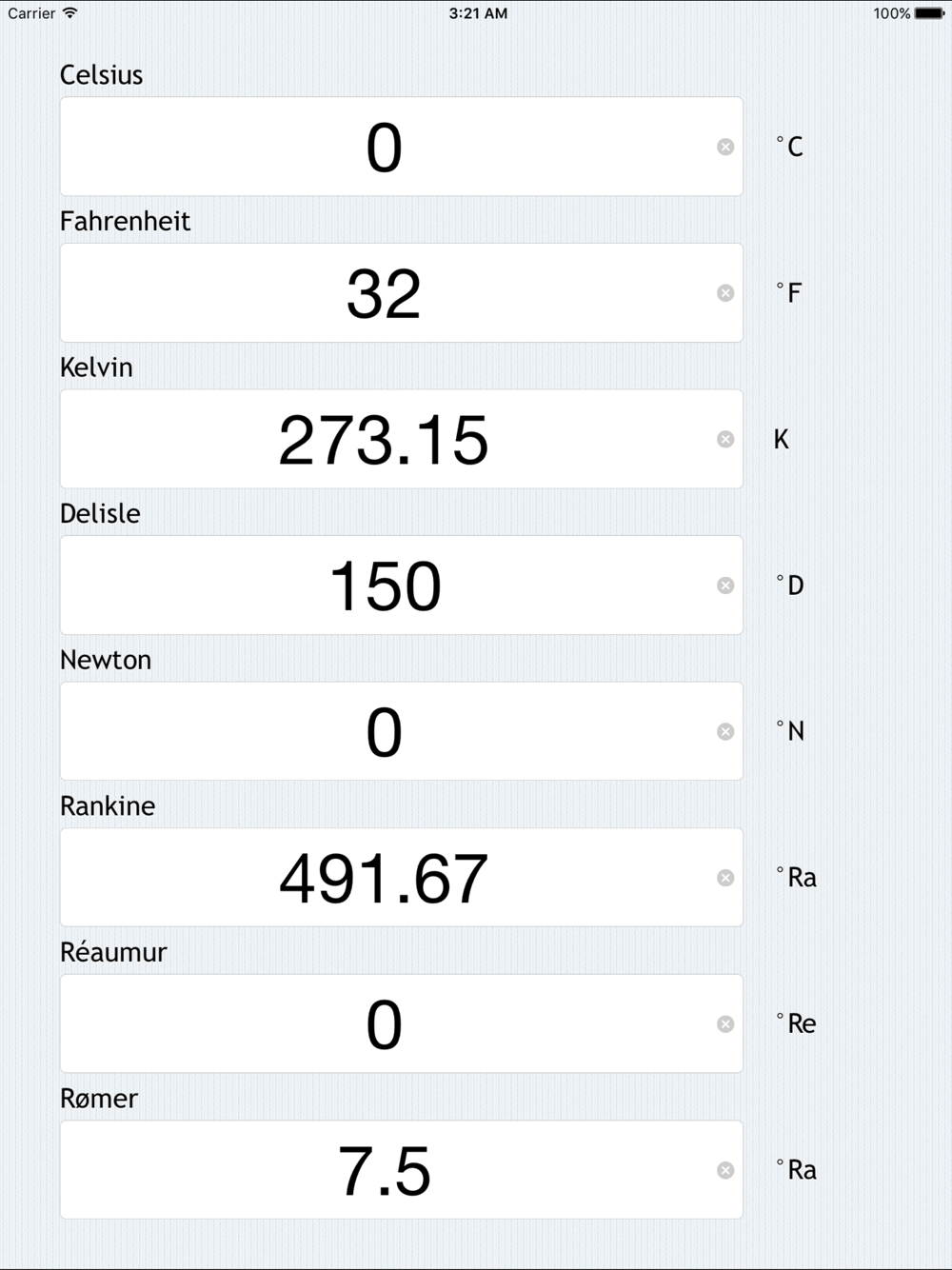Tap the Wi-Fi icon next to Carrier
Screen dimensions: 952x1270
(x=70, y=13)
